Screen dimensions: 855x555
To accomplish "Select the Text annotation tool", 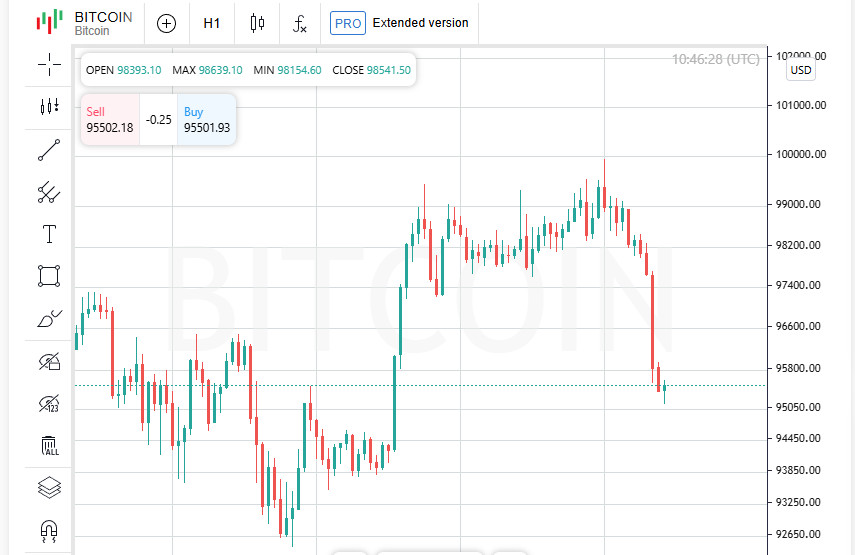I will [49, 234].
